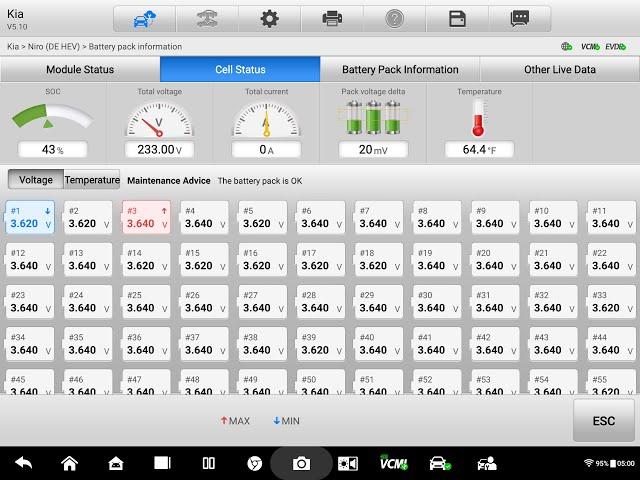This screenshot has width=640, height=480.
Task: Open settings gear in top toolbar
Action: tap(270, 19)
